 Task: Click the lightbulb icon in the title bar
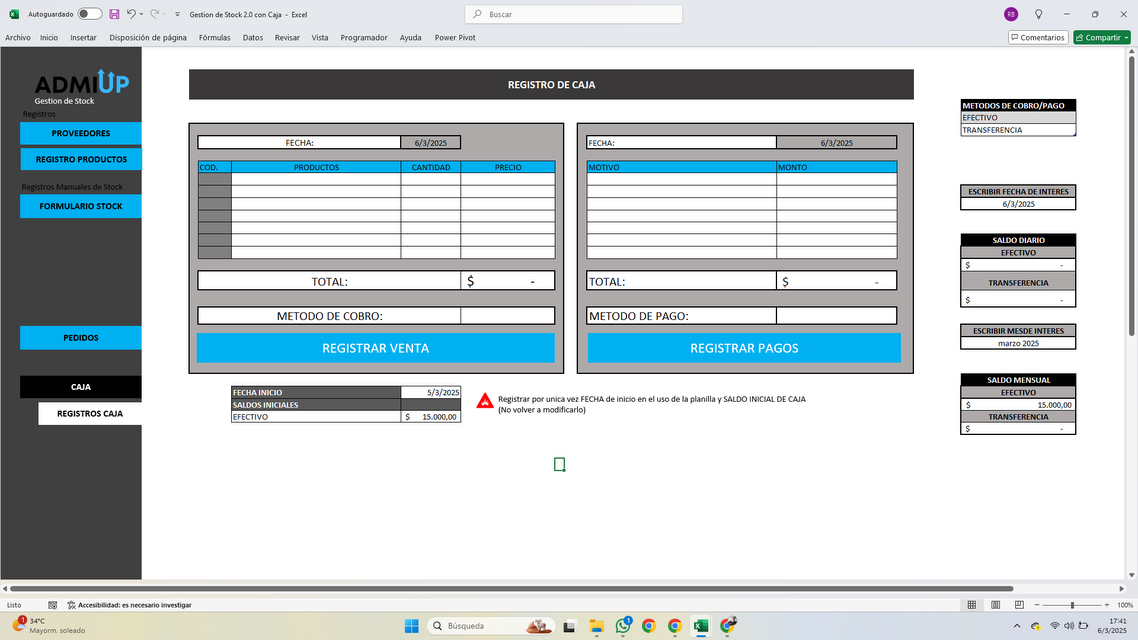click(x=1039, y=15)
